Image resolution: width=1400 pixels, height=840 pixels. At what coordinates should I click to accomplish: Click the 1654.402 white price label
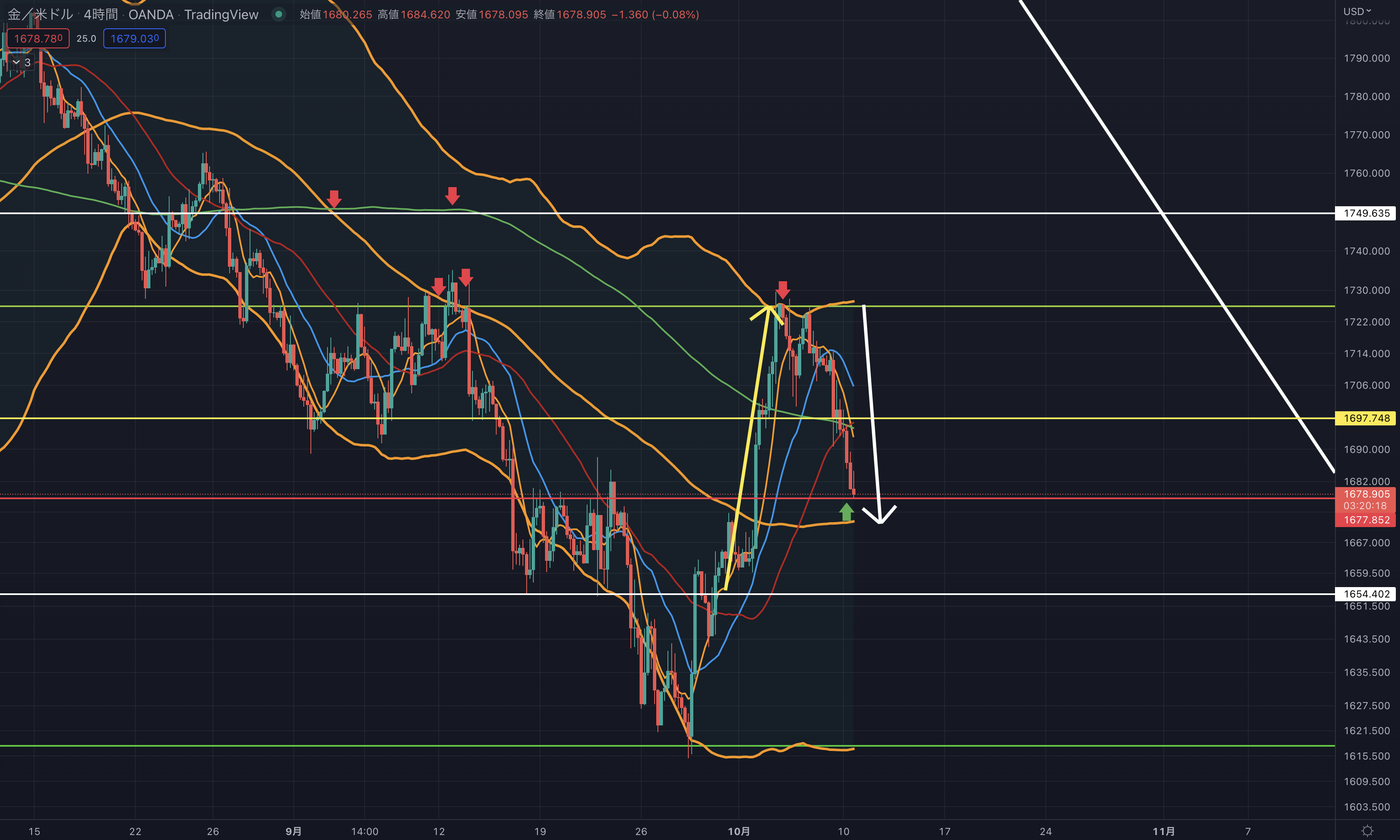[1366, 594]
